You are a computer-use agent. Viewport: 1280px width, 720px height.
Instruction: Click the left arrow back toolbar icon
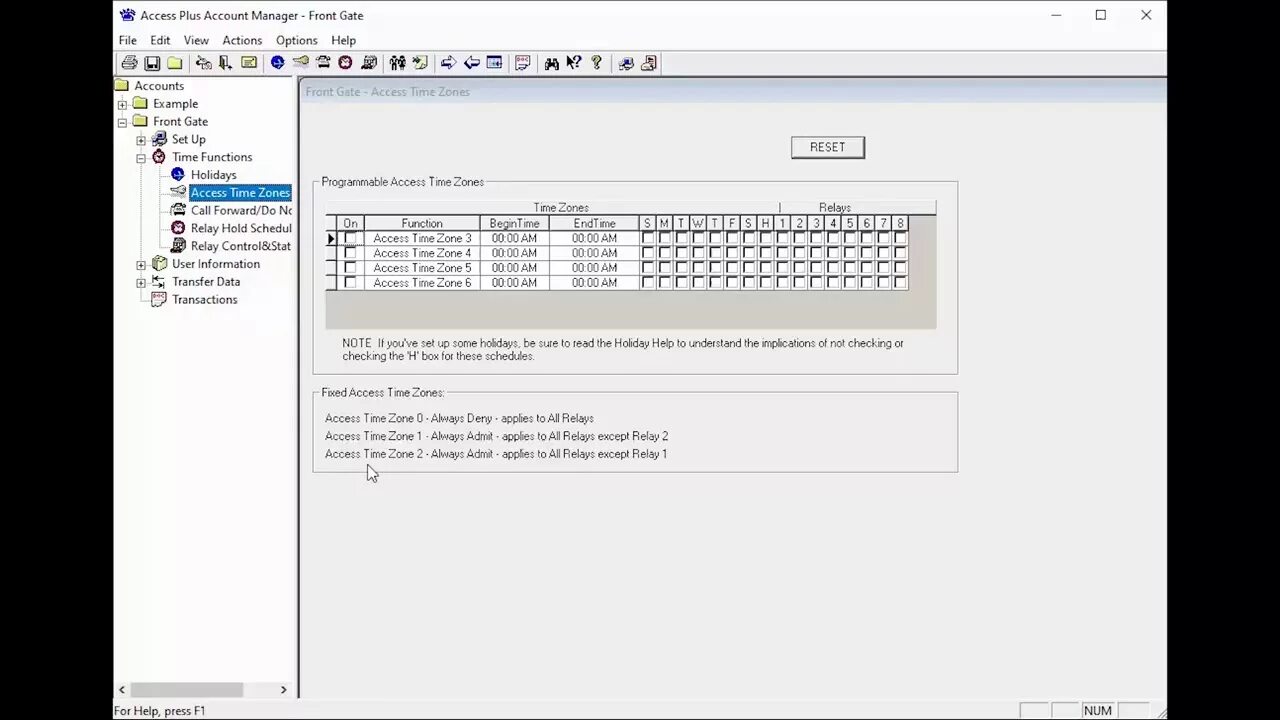[x=471, y=63]
